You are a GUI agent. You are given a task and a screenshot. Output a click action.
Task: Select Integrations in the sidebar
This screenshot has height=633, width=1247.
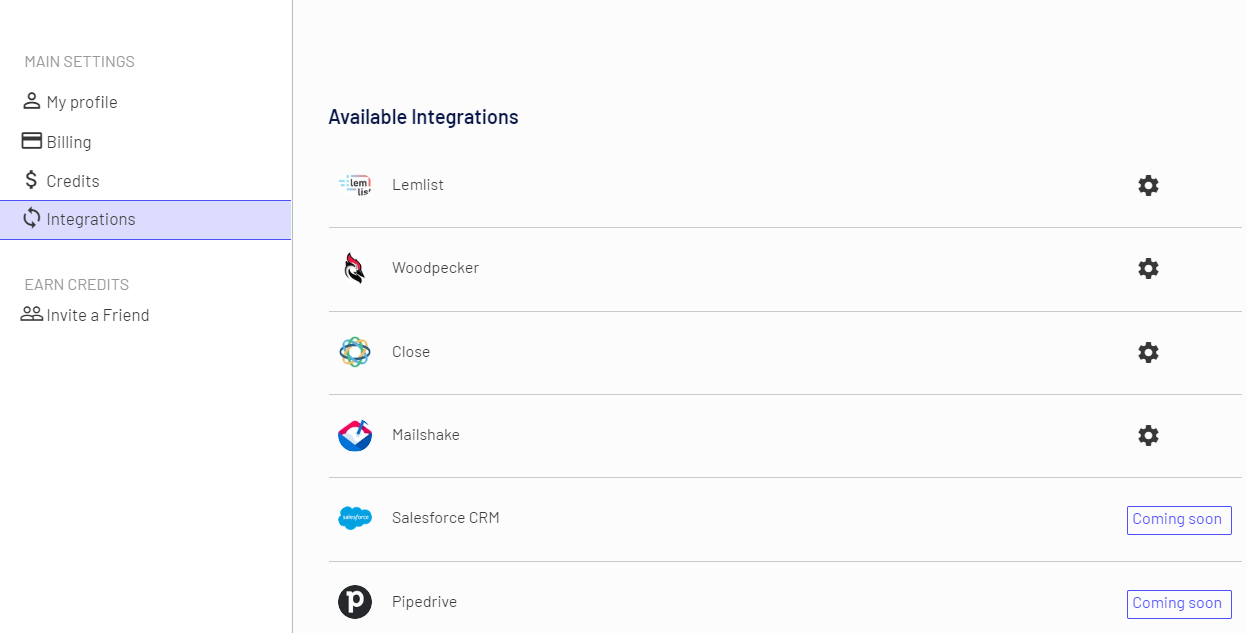click(x=90, y=219)
